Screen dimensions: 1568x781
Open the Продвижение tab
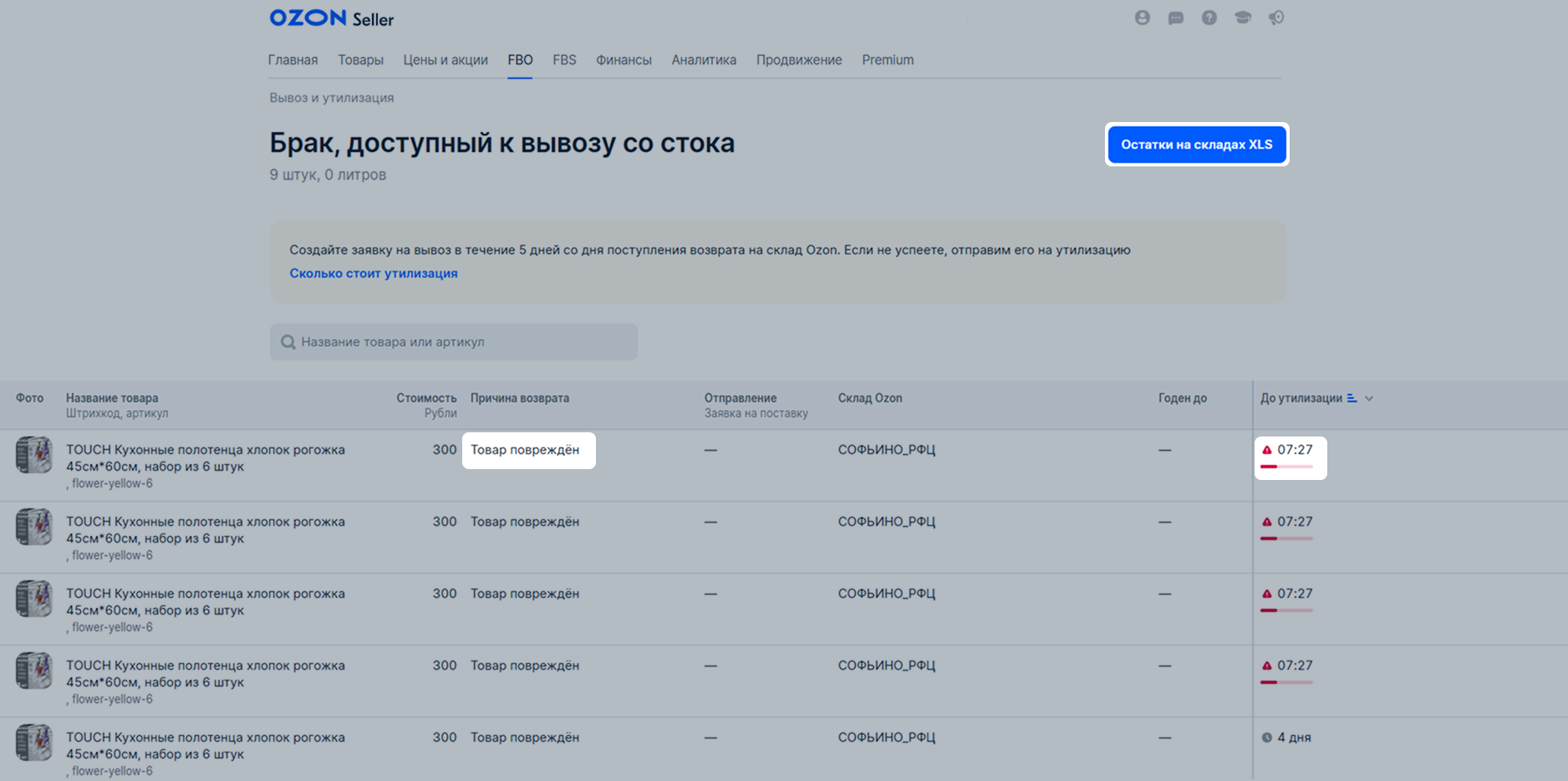799,60
